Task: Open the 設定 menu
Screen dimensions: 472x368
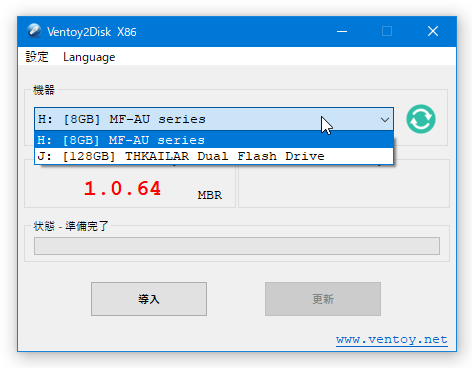Action: [37, 57]
